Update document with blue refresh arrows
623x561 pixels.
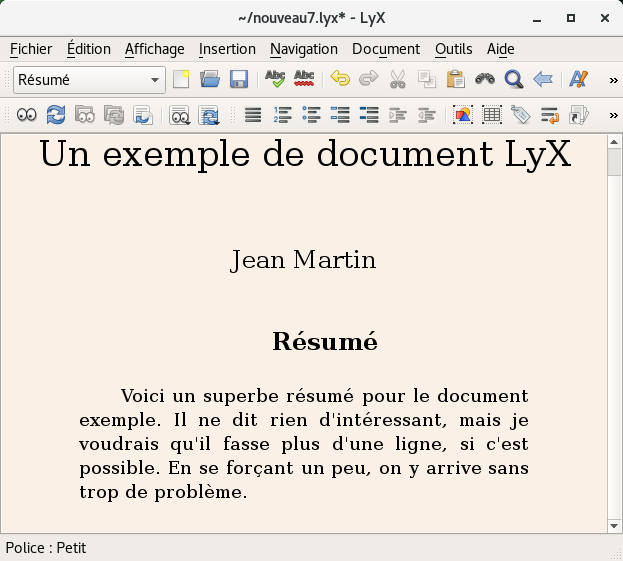coord(56,115)
